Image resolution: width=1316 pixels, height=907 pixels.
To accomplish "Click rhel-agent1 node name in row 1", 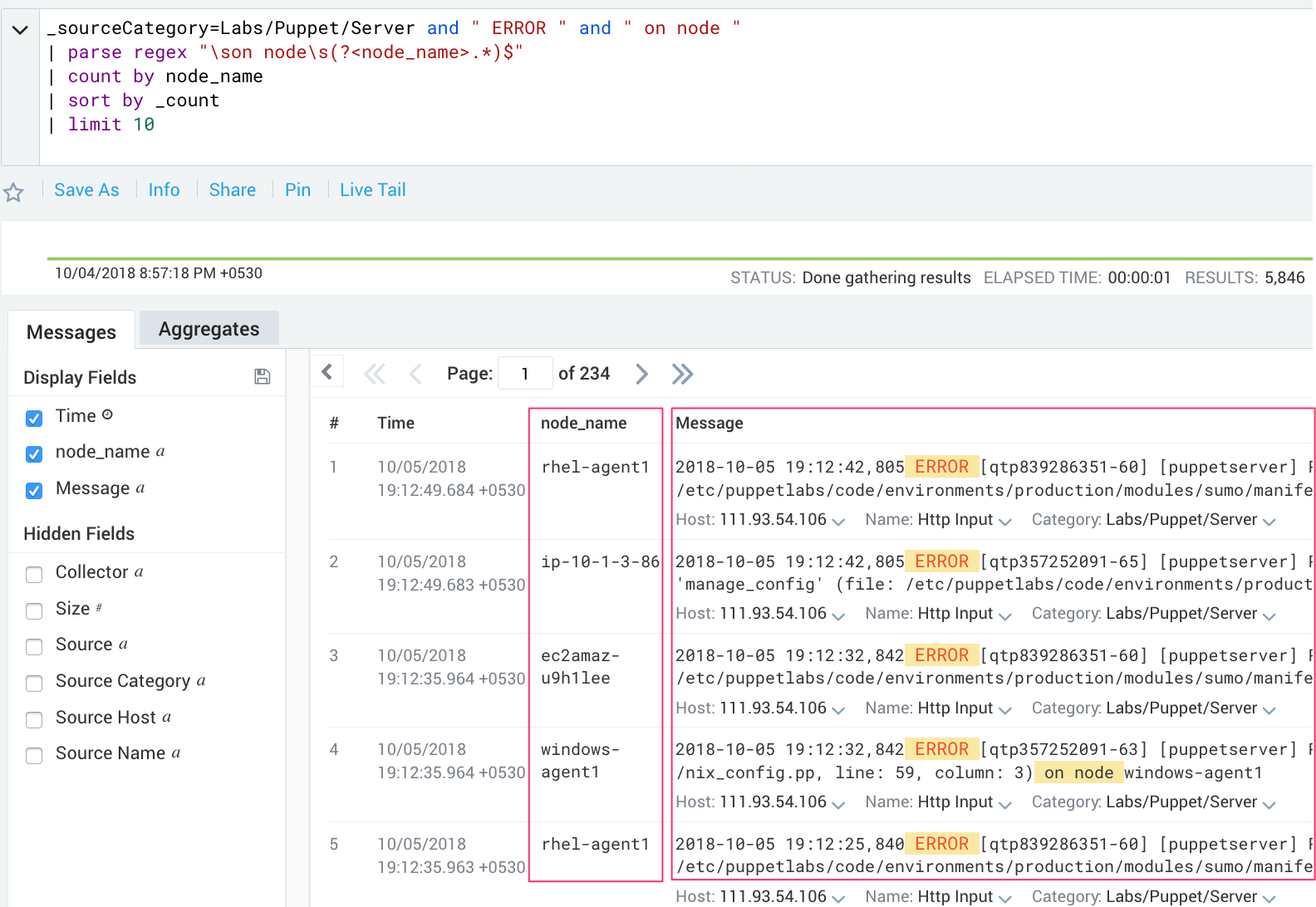I will tap(595, 468).
